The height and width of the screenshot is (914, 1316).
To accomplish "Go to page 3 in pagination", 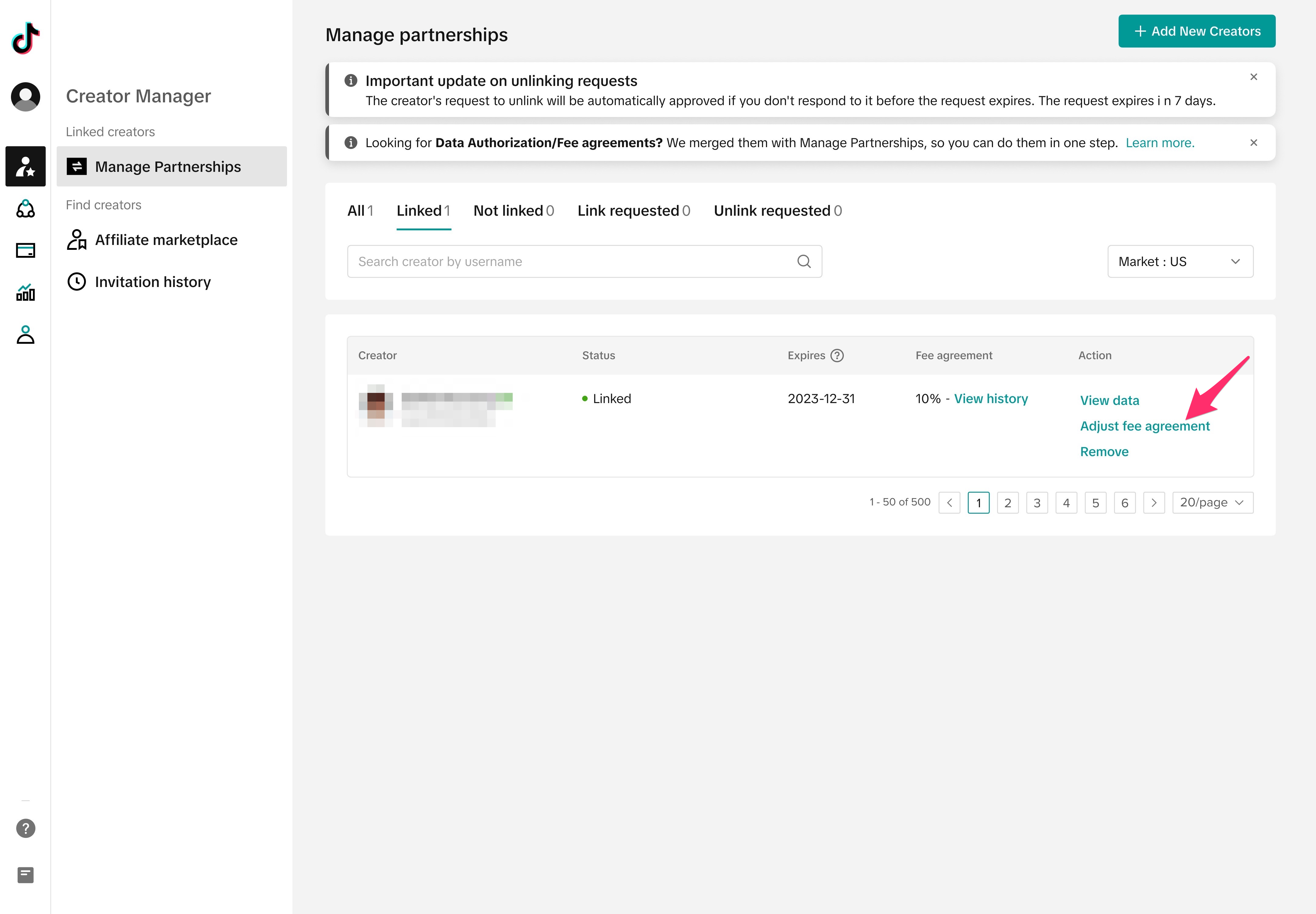I will tap(1037, 503).
